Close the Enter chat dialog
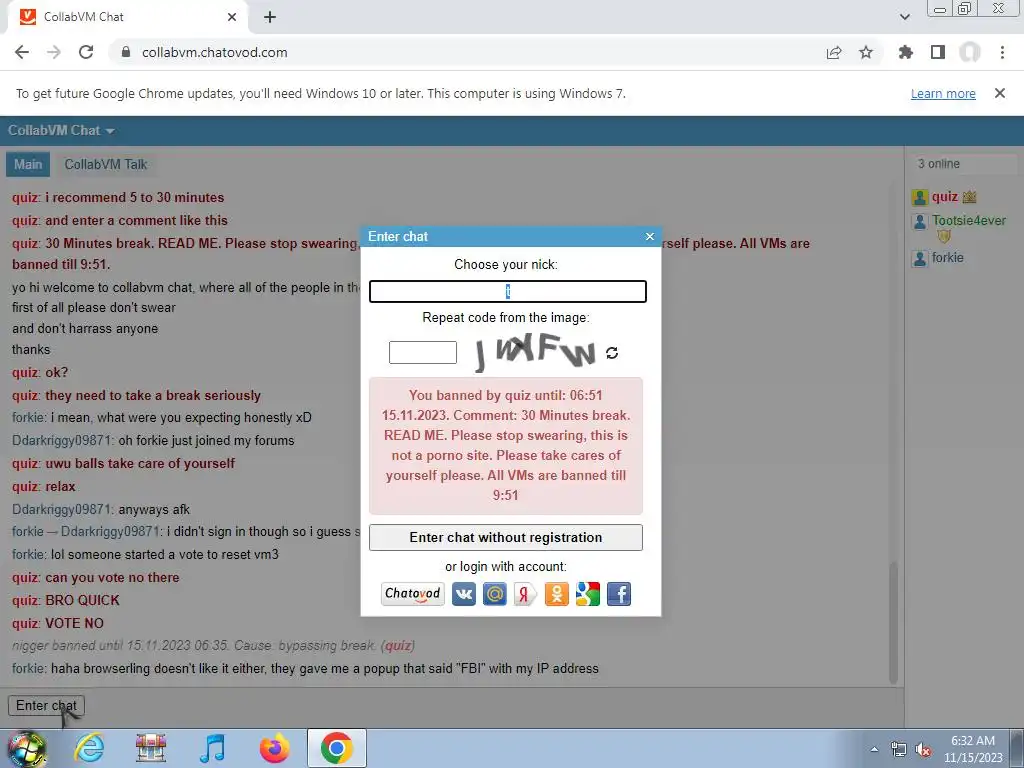The image size is (1024, 768). [x=649, y=236]
